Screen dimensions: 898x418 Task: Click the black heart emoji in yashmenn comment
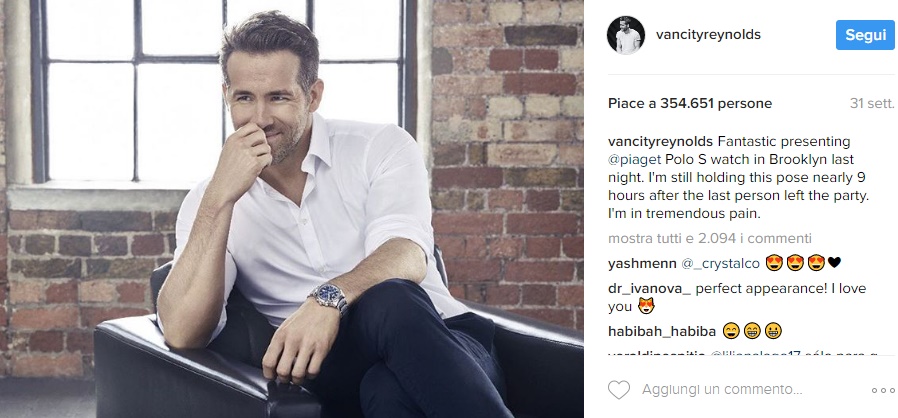pyautogui.click(x=834, y=263)
